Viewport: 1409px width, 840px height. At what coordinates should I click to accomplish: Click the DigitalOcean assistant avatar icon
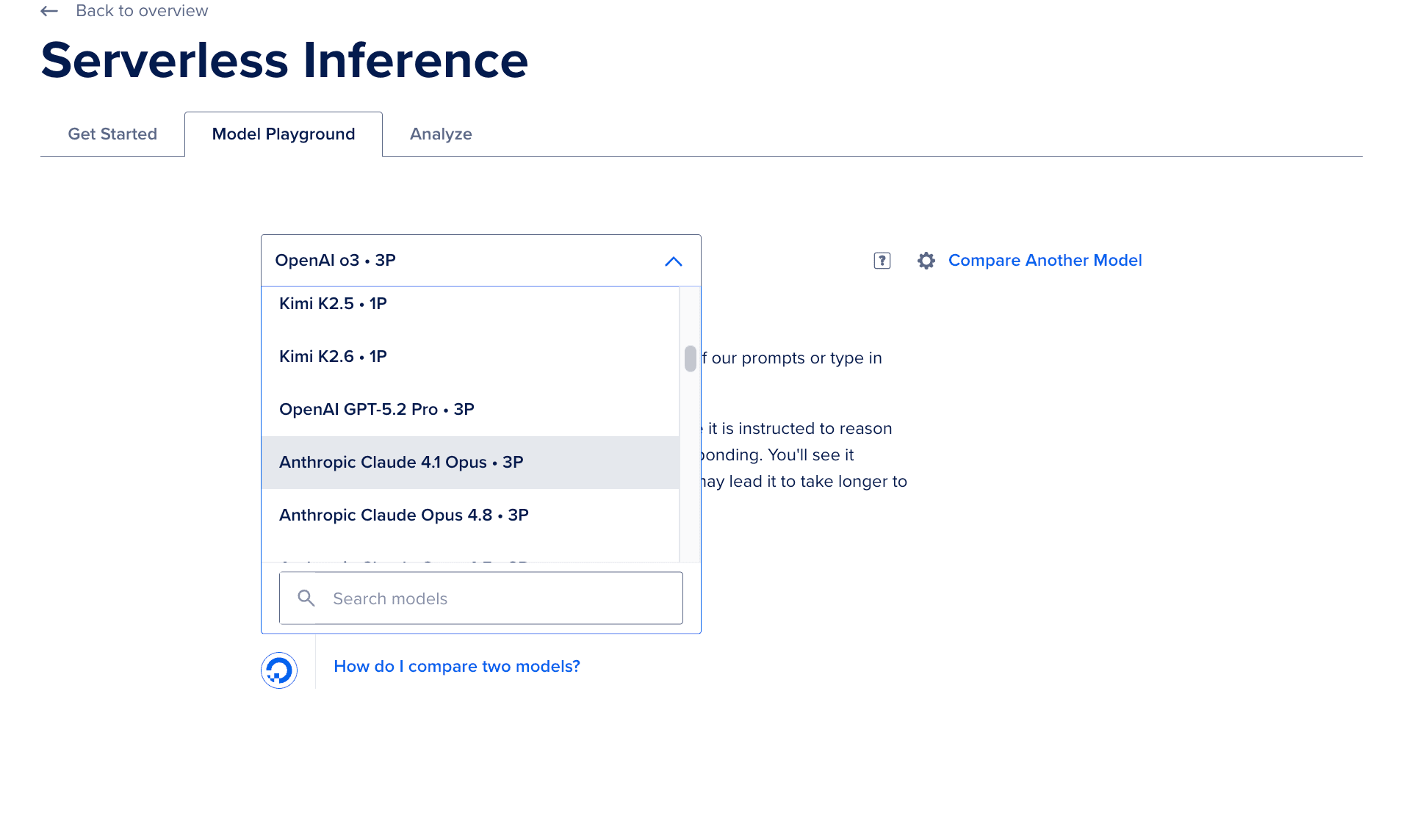[x=279, y=670]
